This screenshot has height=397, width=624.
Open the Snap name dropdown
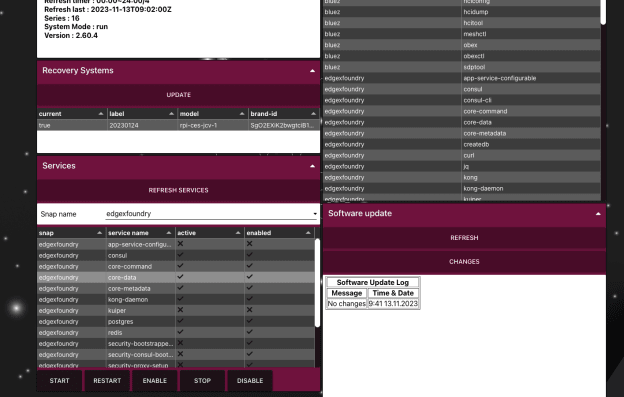pos(315,214)
